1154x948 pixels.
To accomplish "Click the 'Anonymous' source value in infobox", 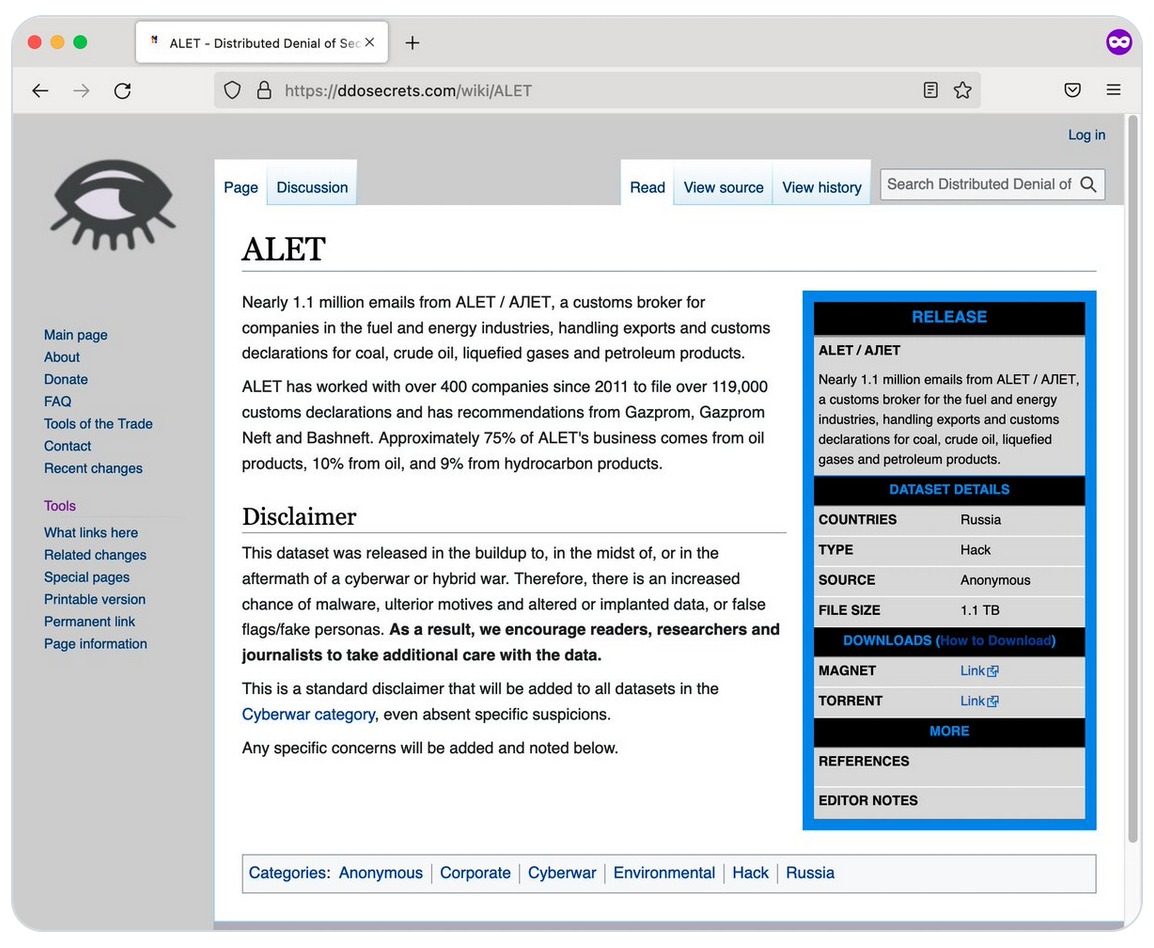I will 995,580.
